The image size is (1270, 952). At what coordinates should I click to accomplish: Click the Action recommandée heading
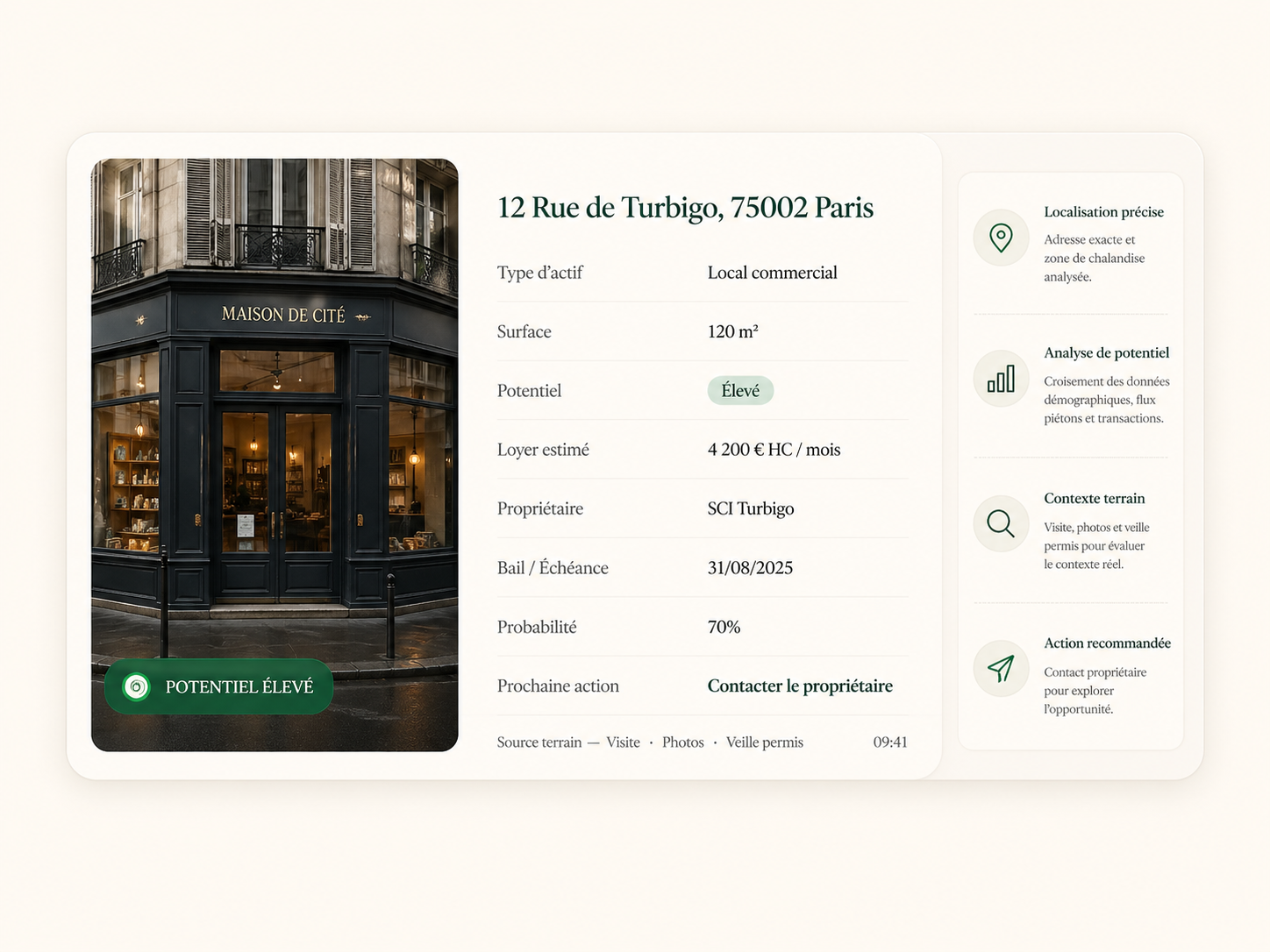1107,643
